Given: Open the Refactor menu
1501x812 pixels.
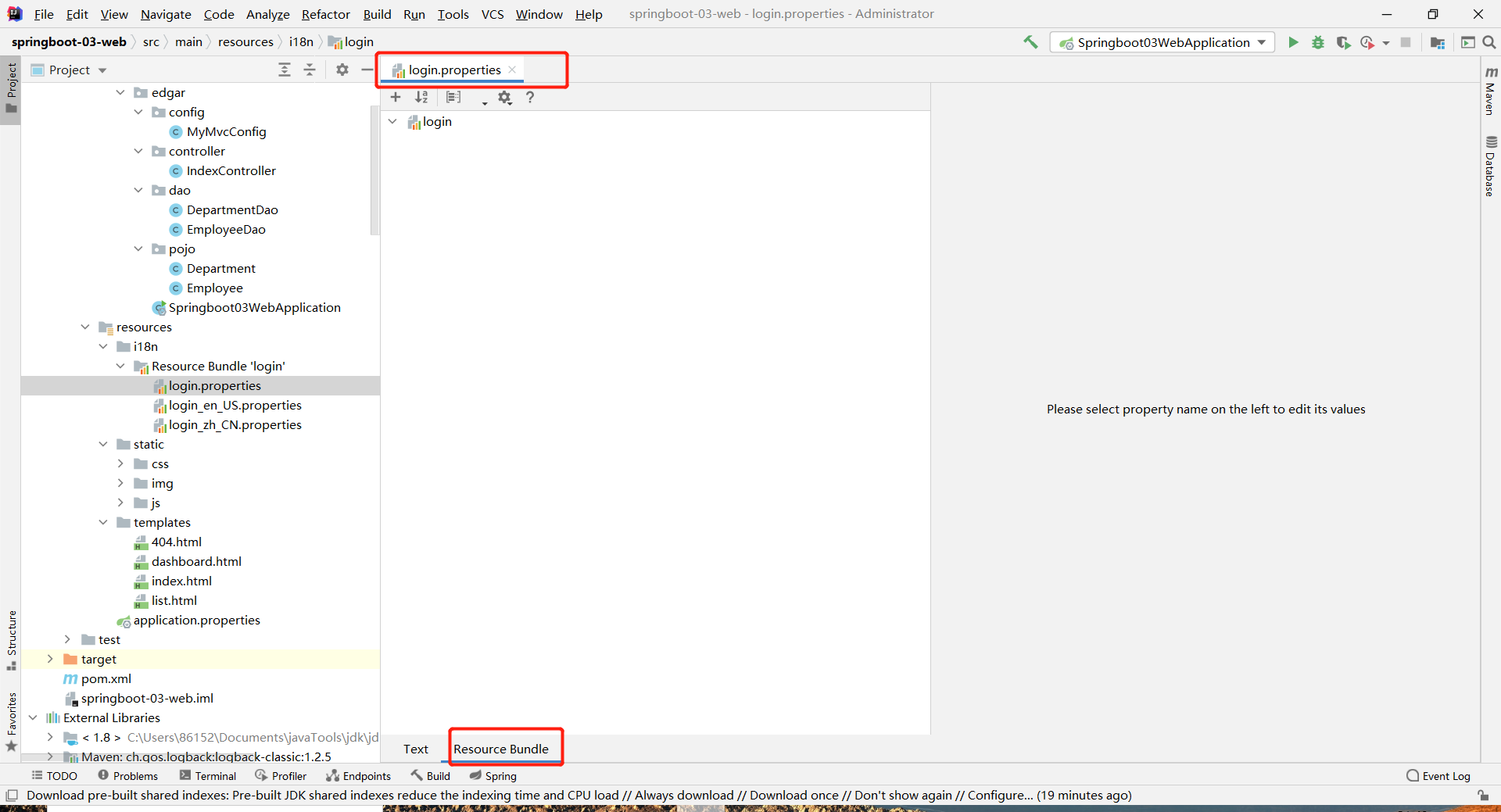Looking at the screenshot, I should [x=325, y=14].
